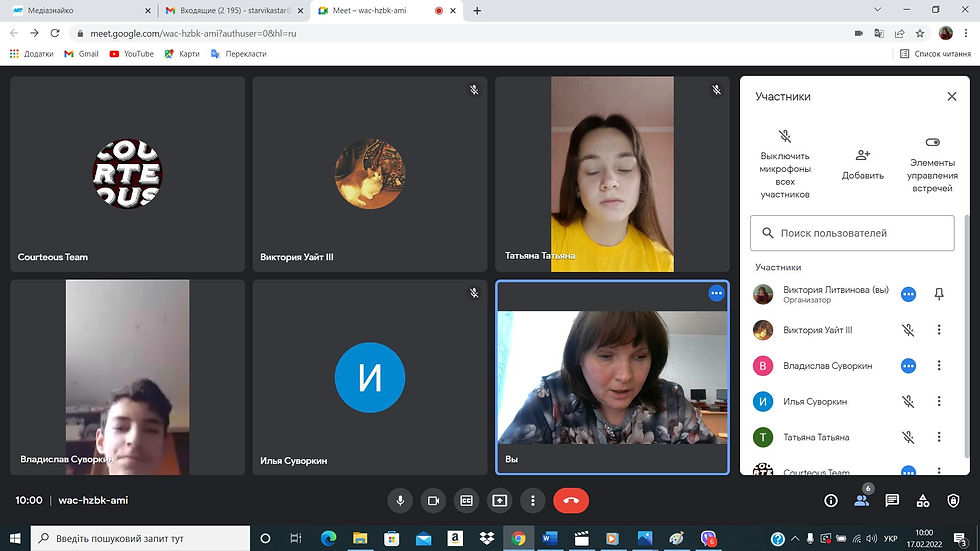Click Выключить микрофоны всех участников

click(x=785, y=165)
